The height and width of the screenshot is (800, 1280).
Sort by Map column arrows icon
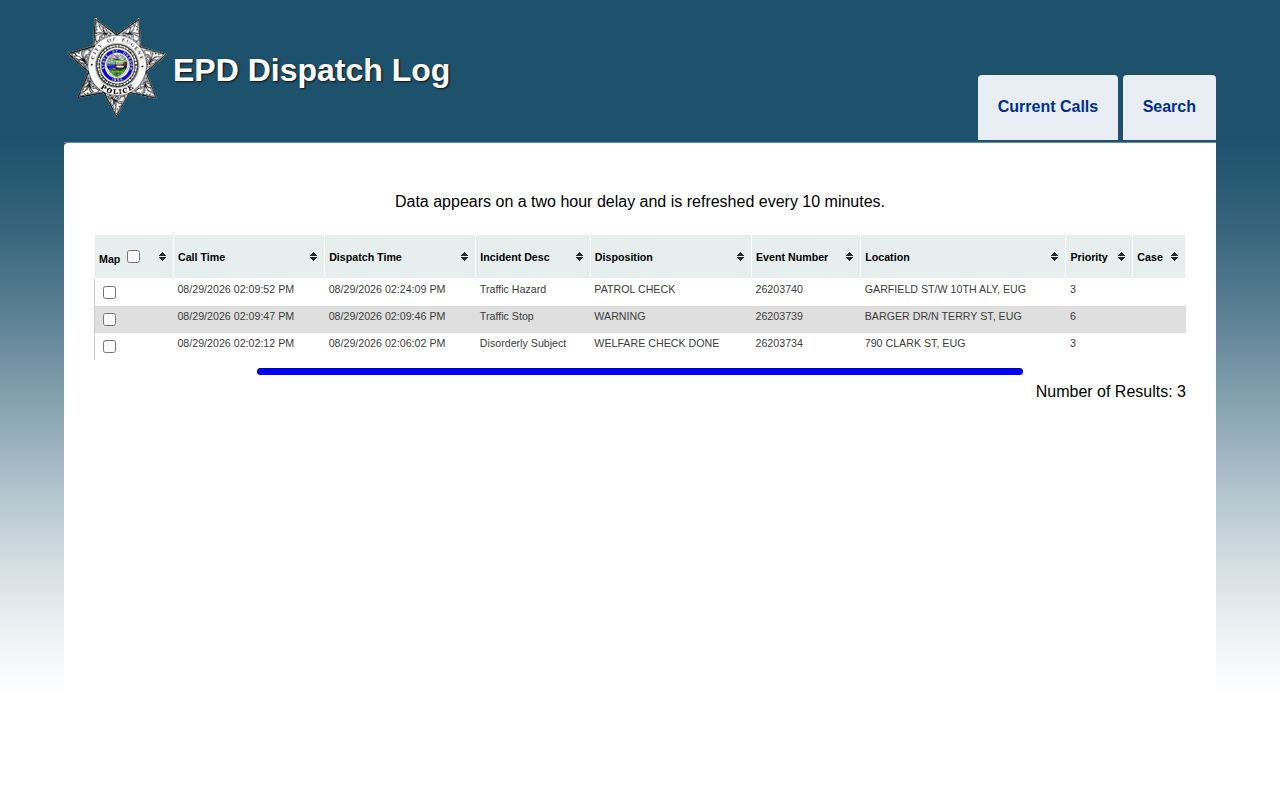click(162, 257)
